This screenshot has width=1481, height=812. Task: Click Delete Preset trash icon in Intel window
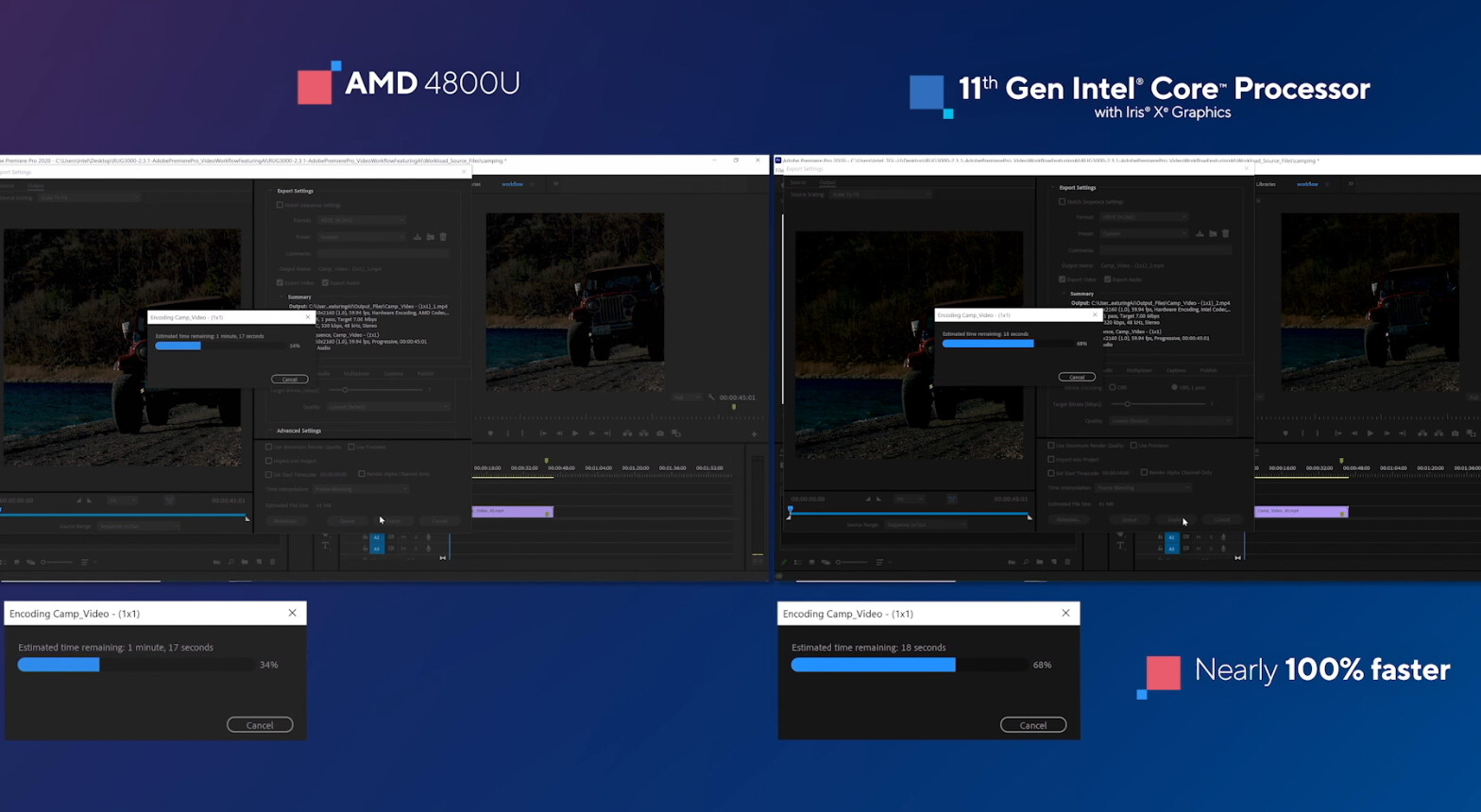pos(1226,233)
